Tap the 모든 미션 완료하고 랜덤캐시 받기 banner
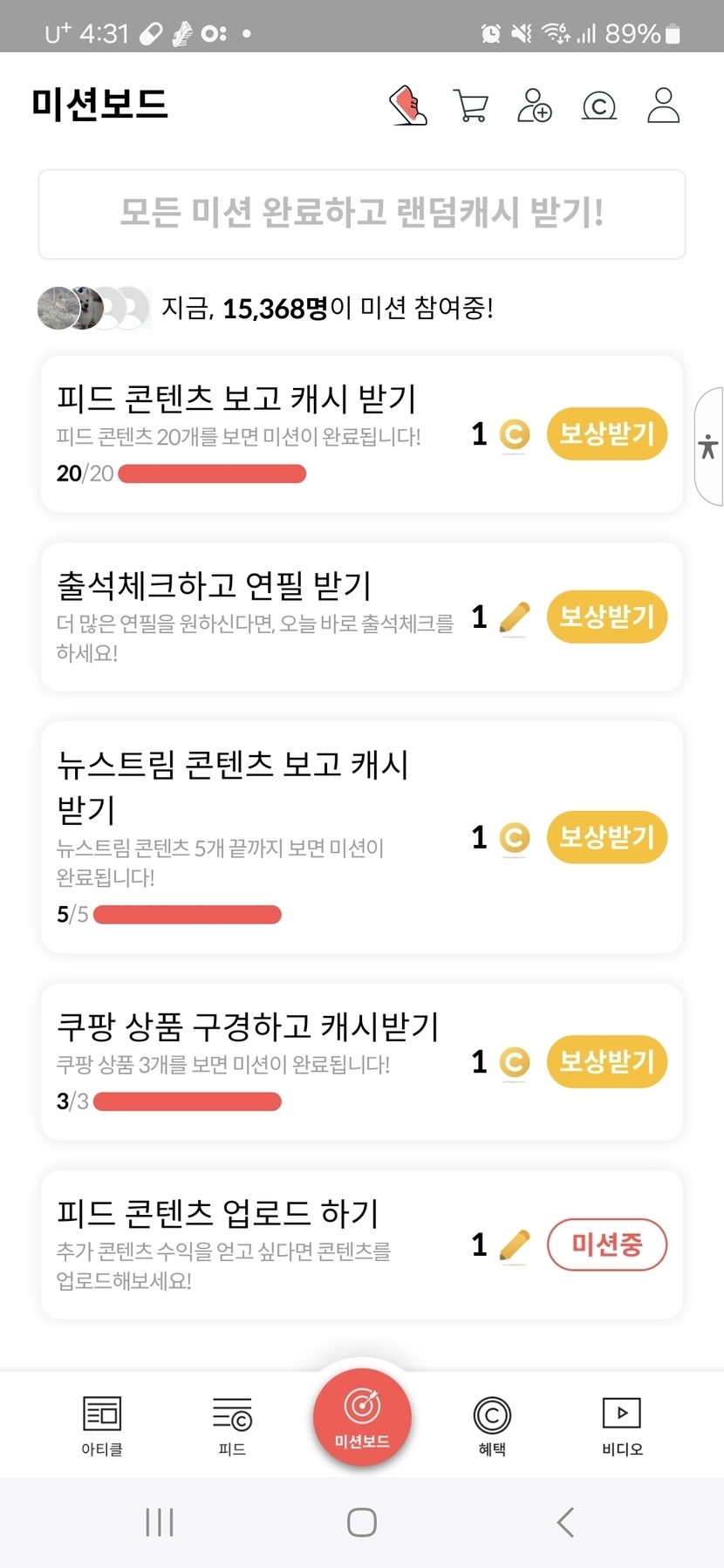The width and height of the screenshot is (724, 1568). pyautogui.click(x=362, y=214)
